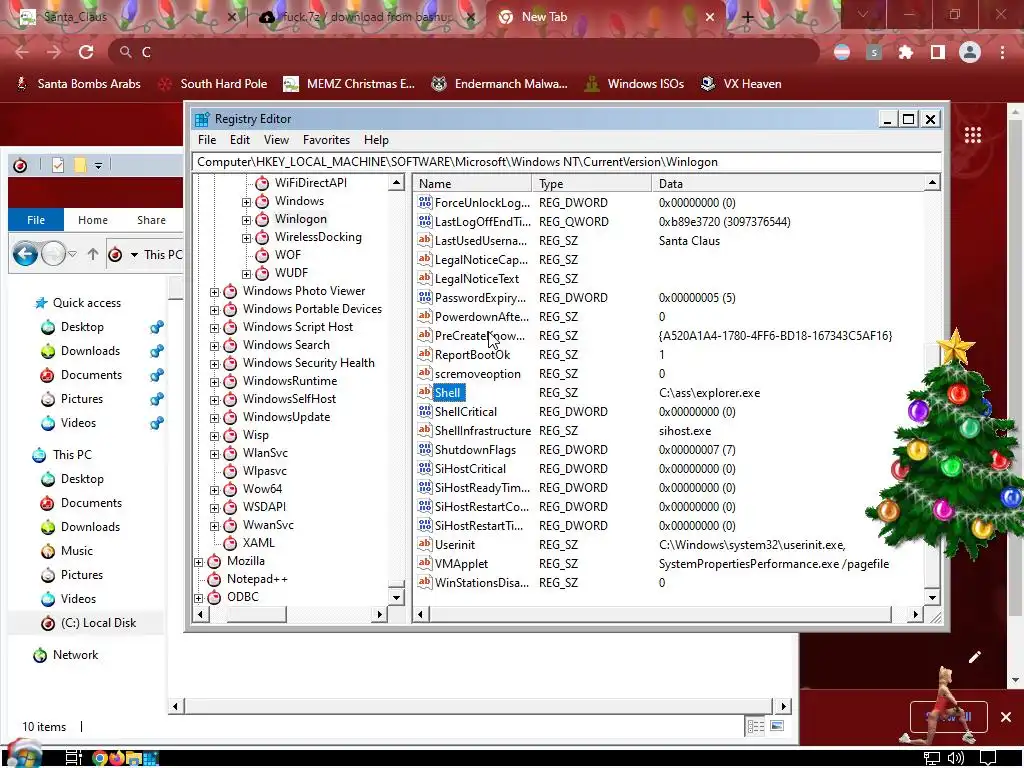Open Chrome profile avatar menu
The height and width of the screenshot is (768, 1024).
[970, 52]
